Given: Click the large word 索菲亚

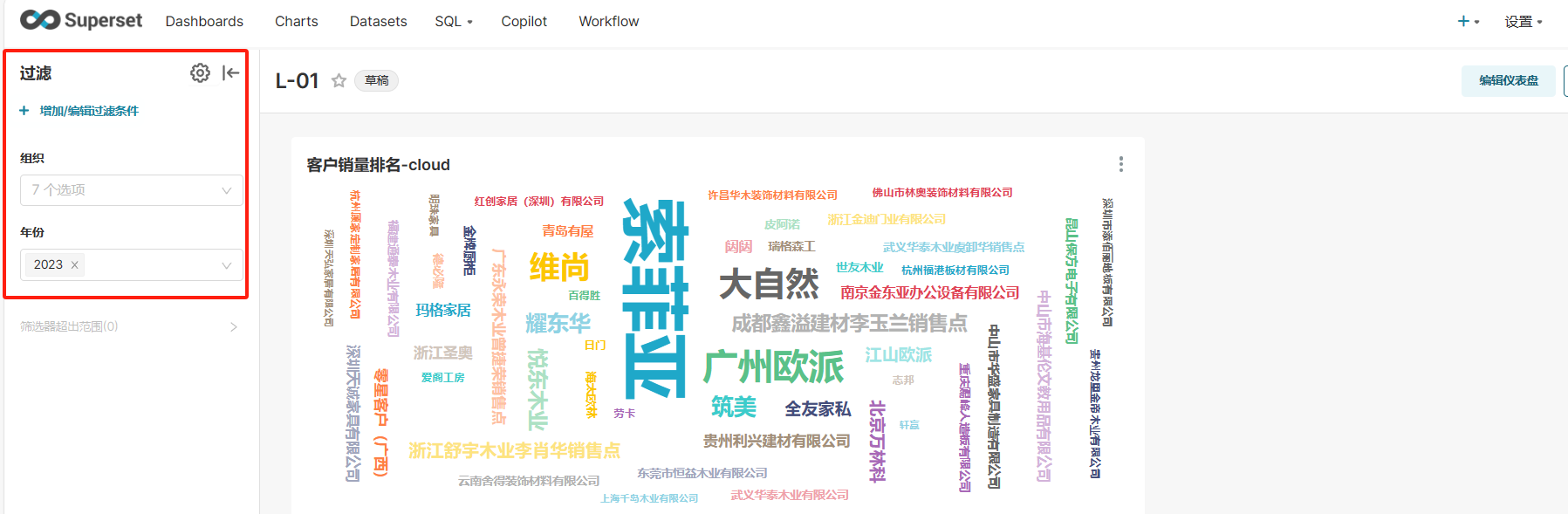Looking at the screenshot, I should click(x=656, y=298).
